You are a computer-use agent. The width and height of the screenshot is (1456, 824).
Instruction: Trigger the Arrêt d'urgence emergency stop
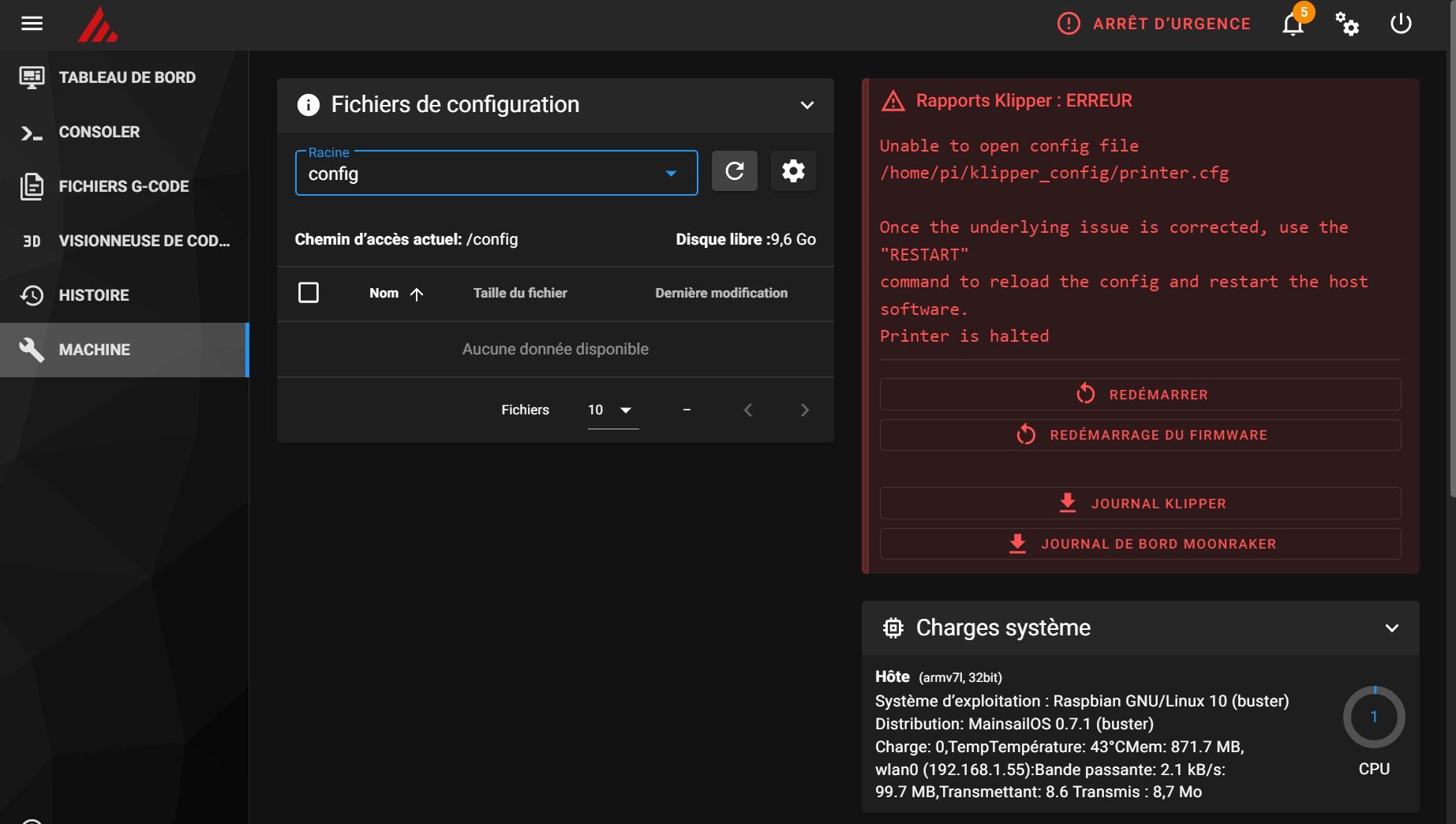pyautogui.click(x=1154, y=24)
